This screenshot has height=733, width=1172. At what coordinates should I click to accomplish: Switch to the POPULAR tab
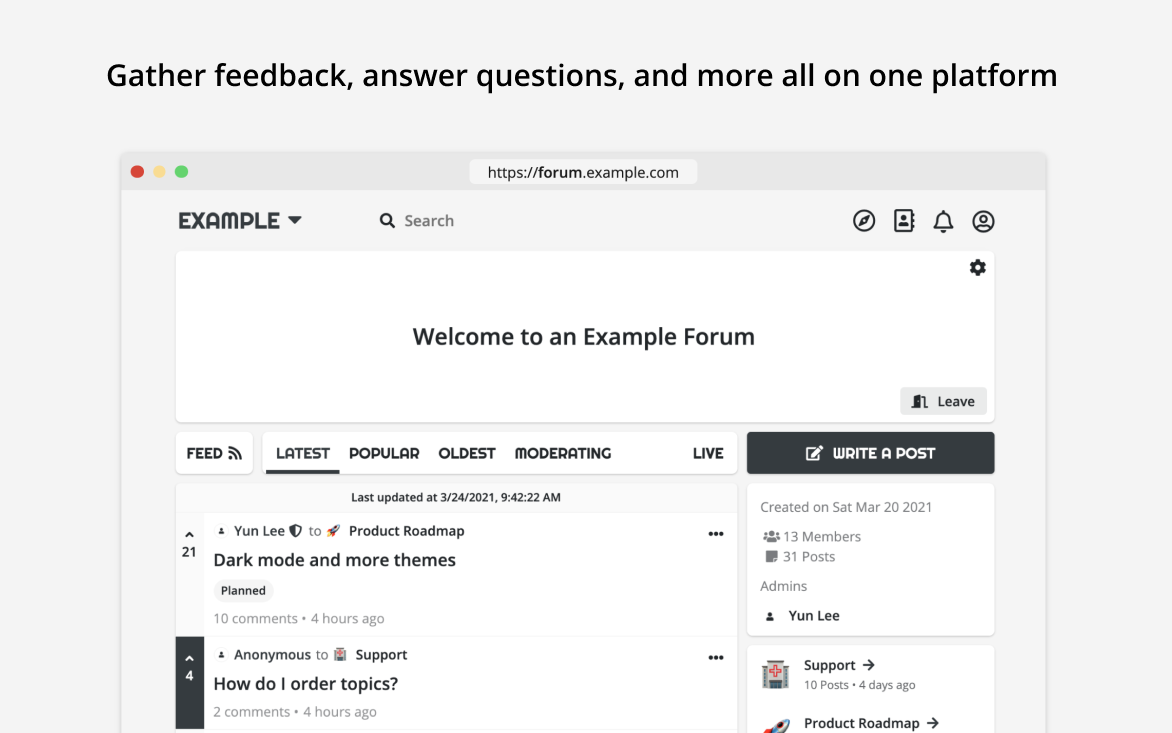point(384,453)
